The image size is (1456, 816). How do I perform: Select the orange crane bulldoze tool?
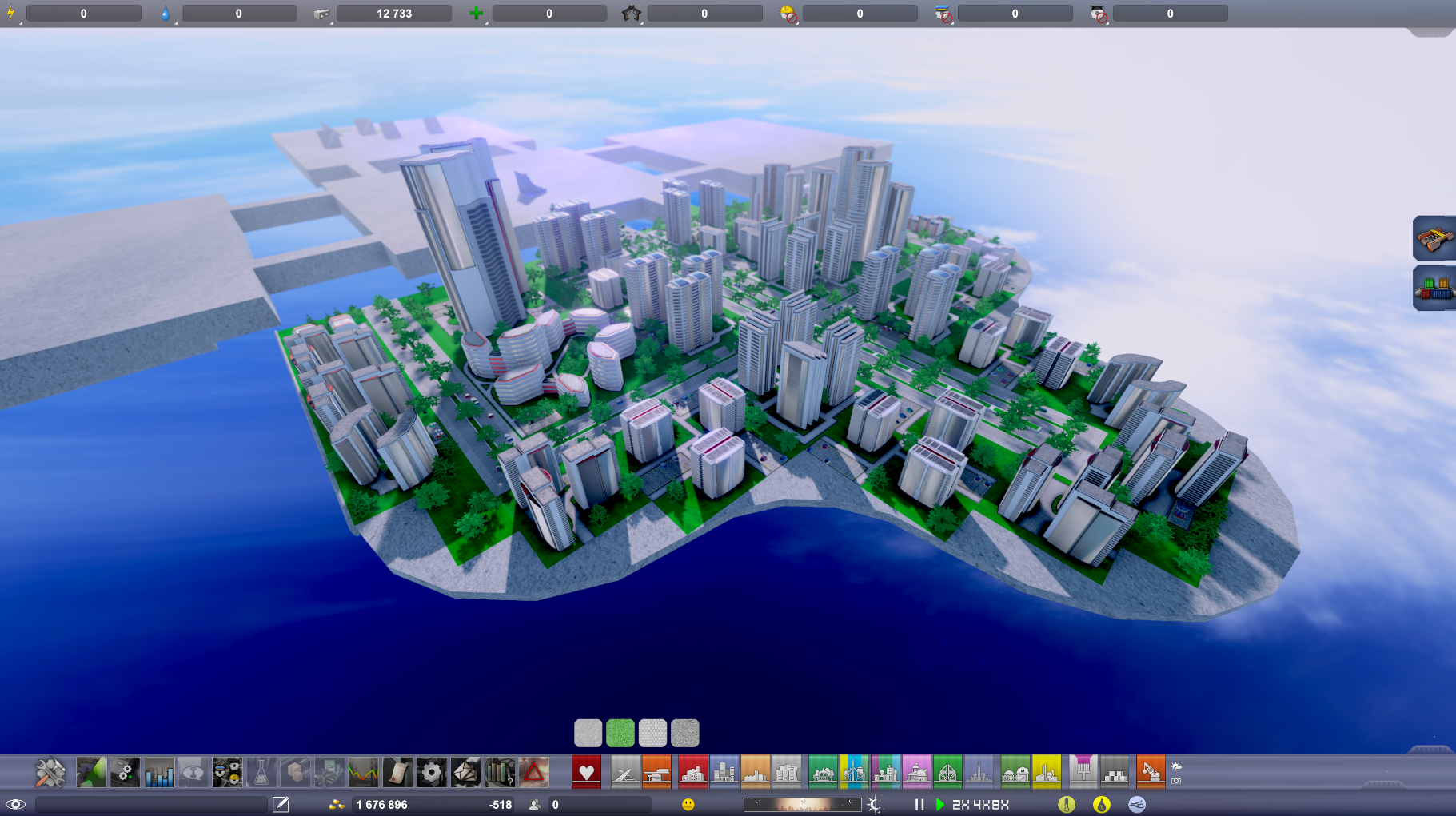(x=1151, y=772)
